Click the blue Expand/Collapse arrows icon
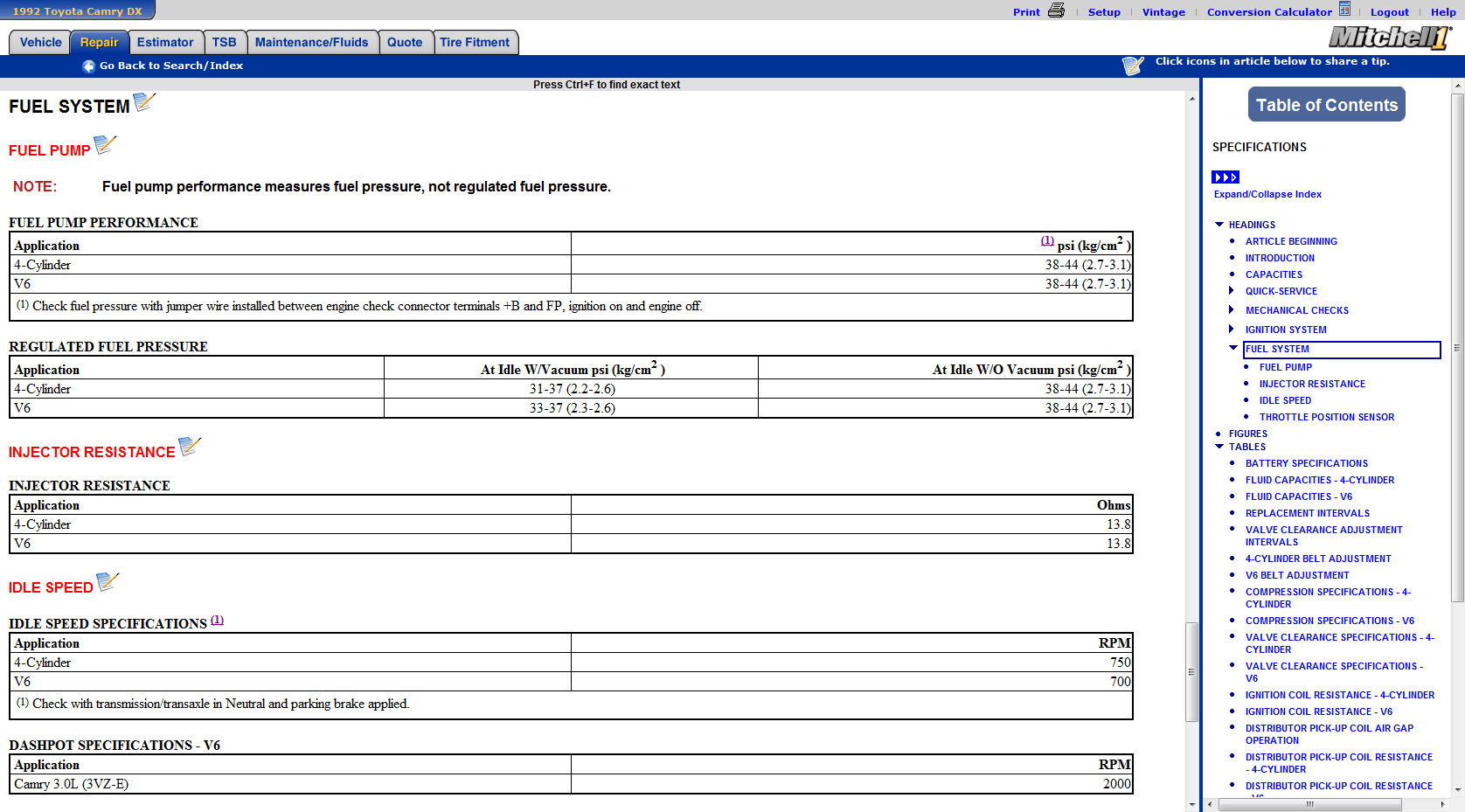 point(1225,177)
